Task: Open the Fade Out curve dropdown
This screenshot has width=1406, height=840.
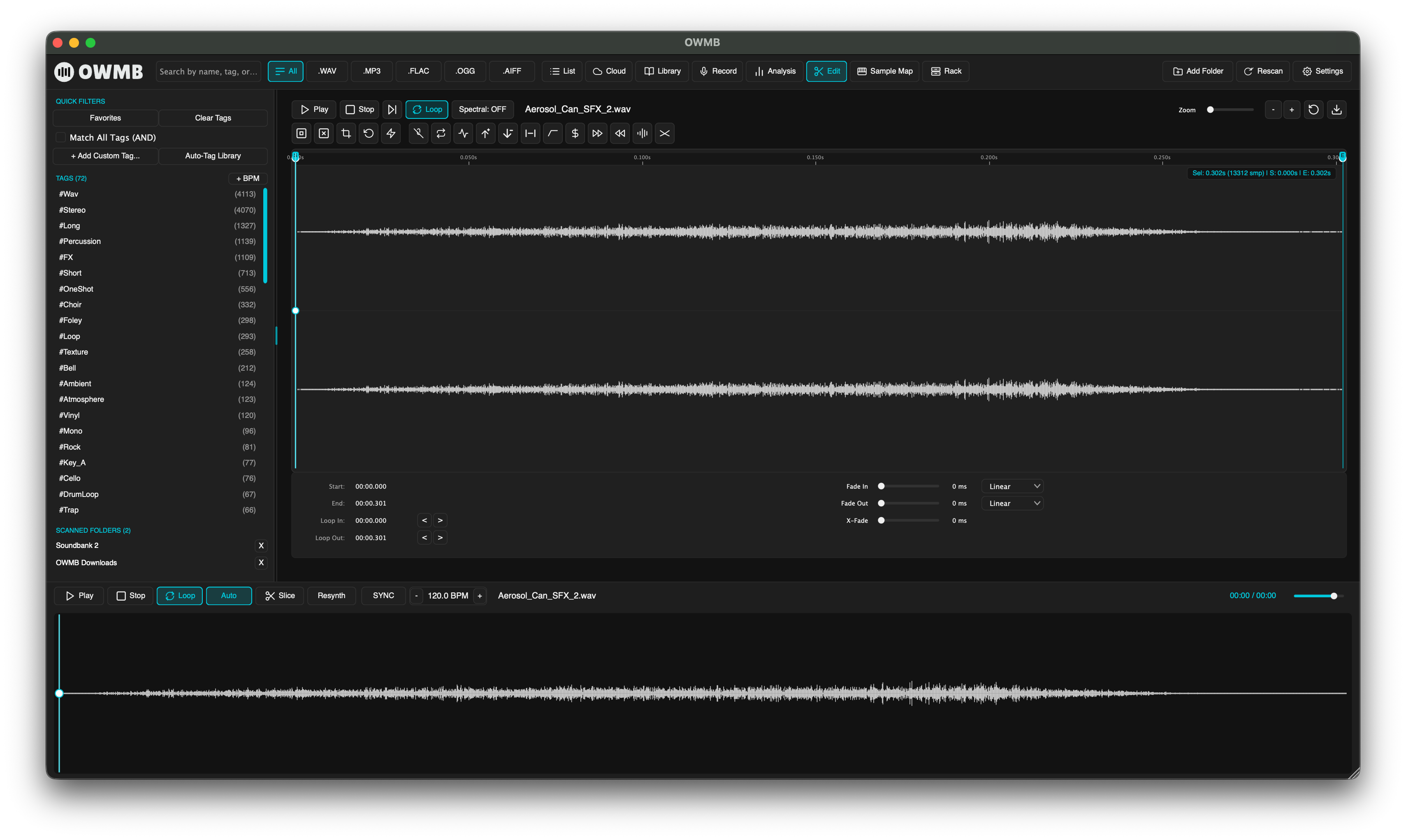Action: coord(1012,503)
